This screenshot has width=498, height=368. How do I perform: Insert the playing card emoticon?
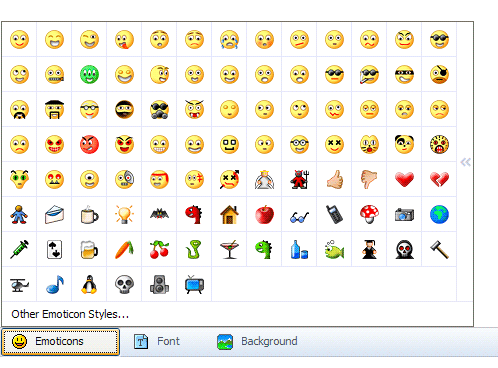pos(54,249)
